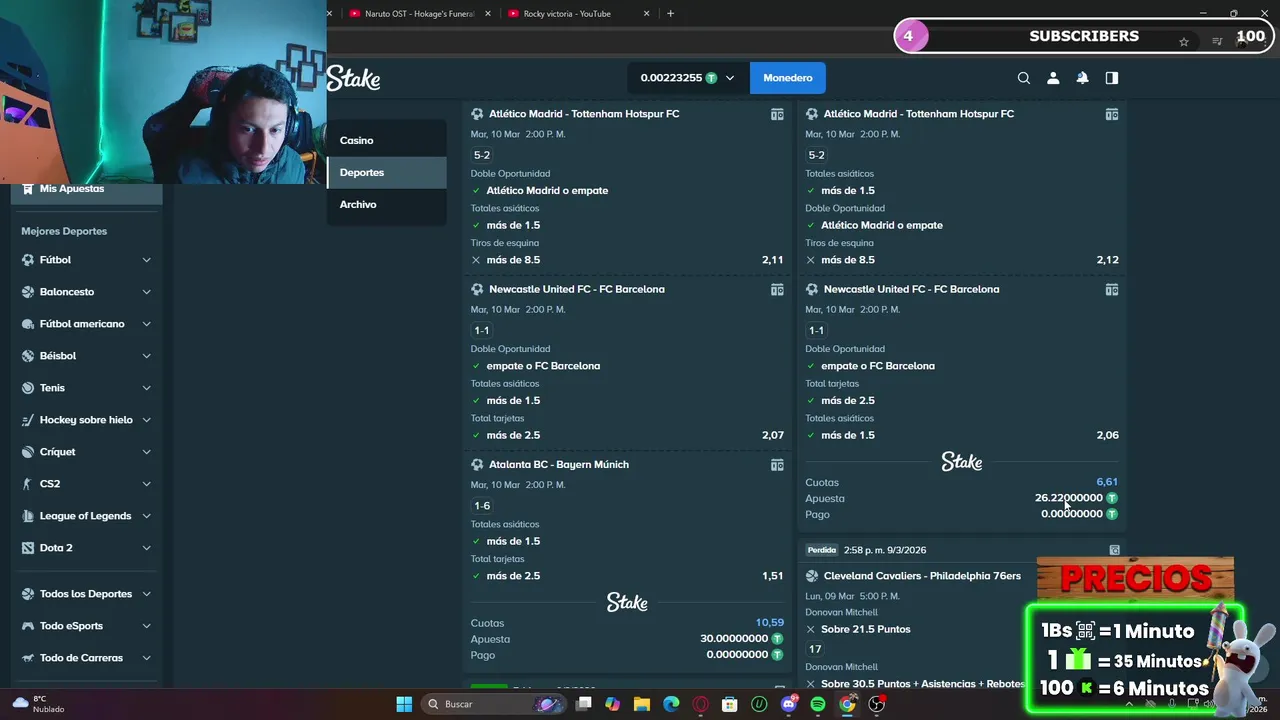Click the Fútbol sport icon in sidebar
This screenshot has height=720, width=1280.
28,260
